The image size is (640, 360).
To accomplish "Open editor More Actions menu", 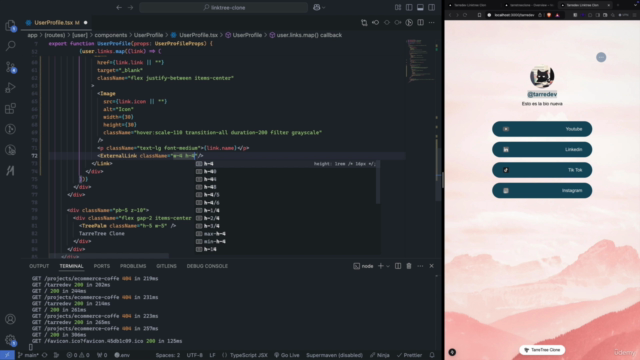I will [431, 22].
